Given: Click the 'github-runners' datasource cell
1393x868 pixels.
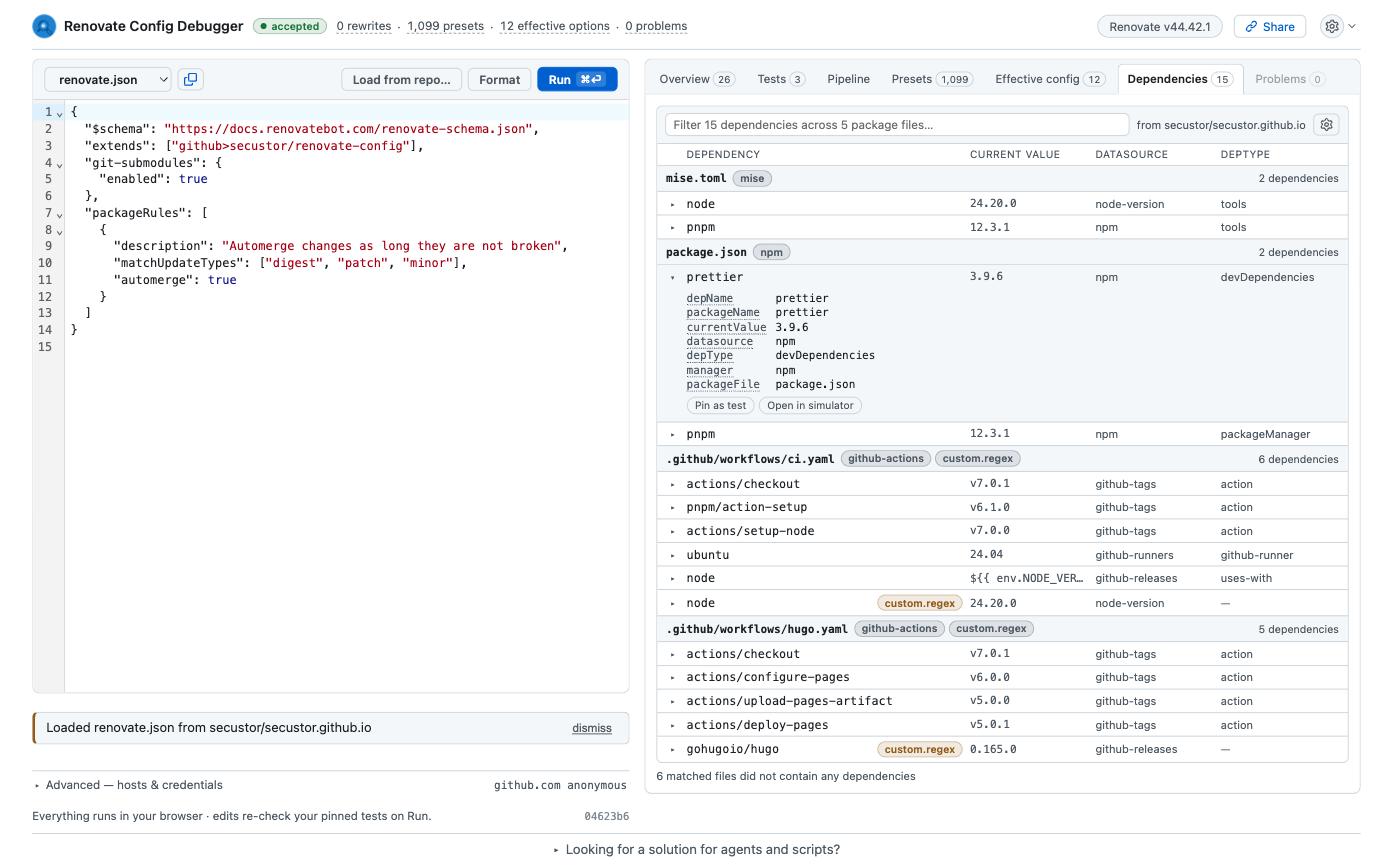Looking at the screenshot, I should [x=1134, y=555].
